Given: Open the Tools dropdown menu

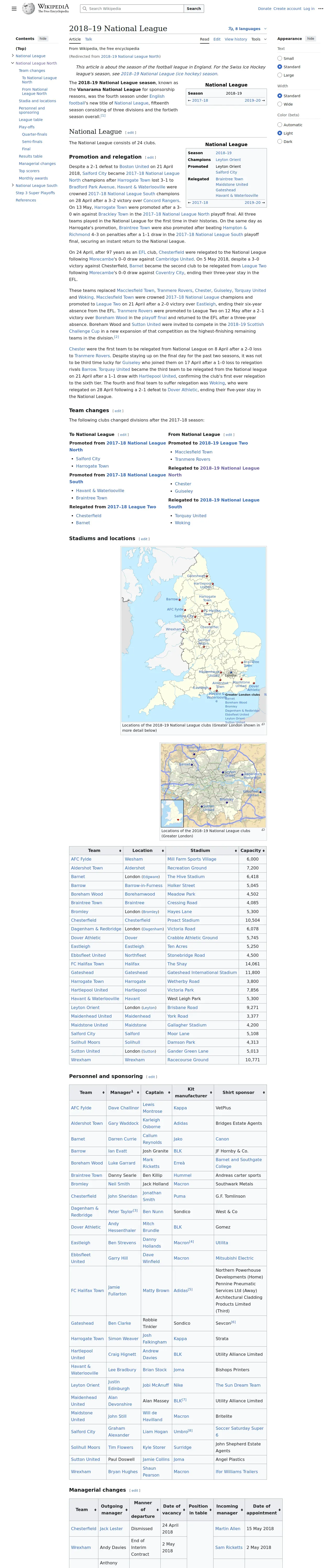Looking at the screenshot, I should [x=258, y=39].
